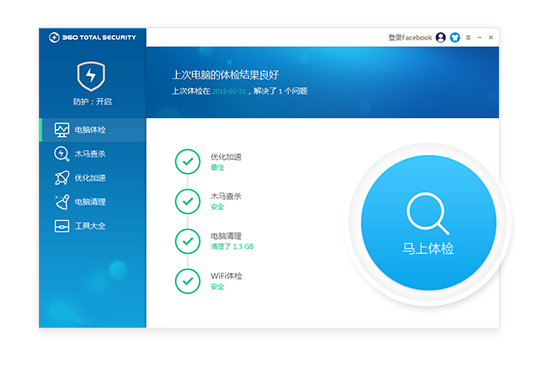Click the 电脑清理 result item text
Screen dimensions: 540x365
[x=226, y=236]
